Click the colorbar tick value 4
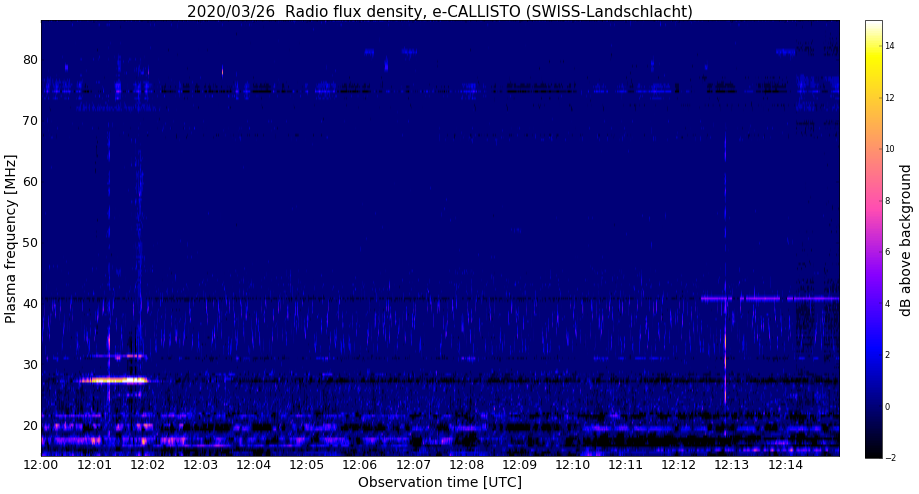 pyautogui.click(x=887, y=304)
